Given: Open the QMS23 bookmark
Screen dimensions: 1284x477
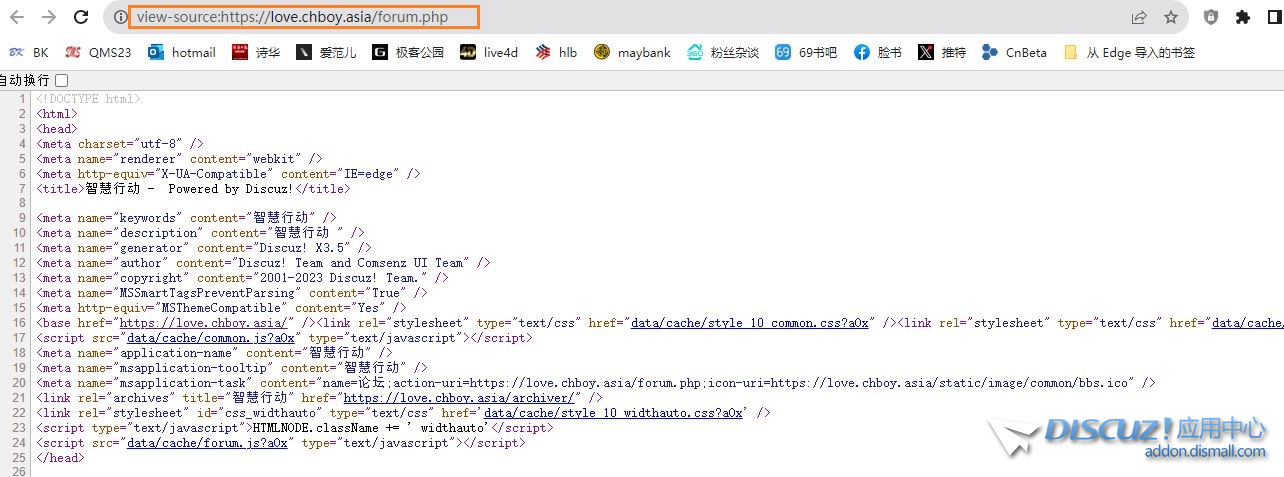Looking at the screenshot, I should click(98, 52).
